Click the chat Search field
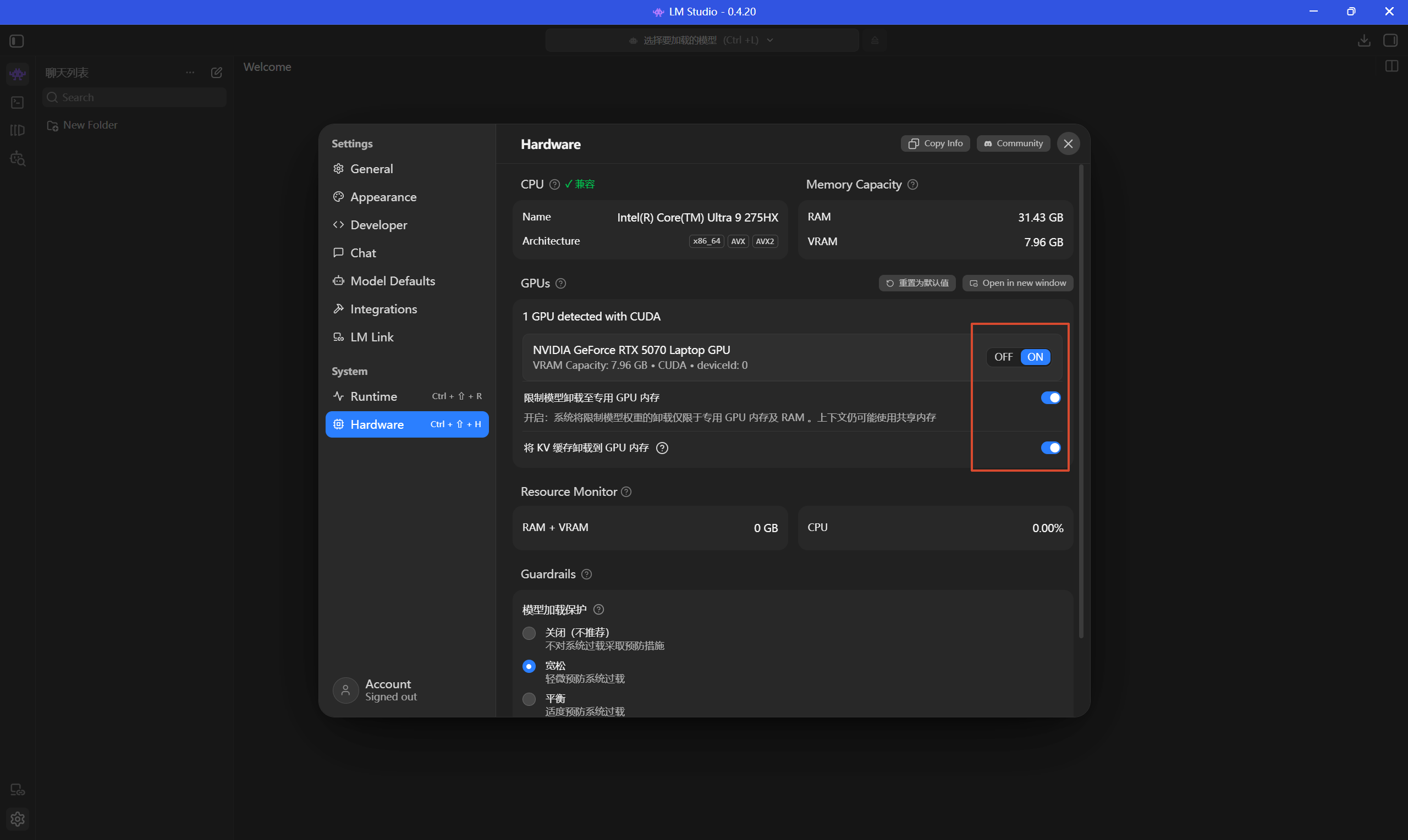Viewport: 1408px width, 840px height. (x=134, y=97)
